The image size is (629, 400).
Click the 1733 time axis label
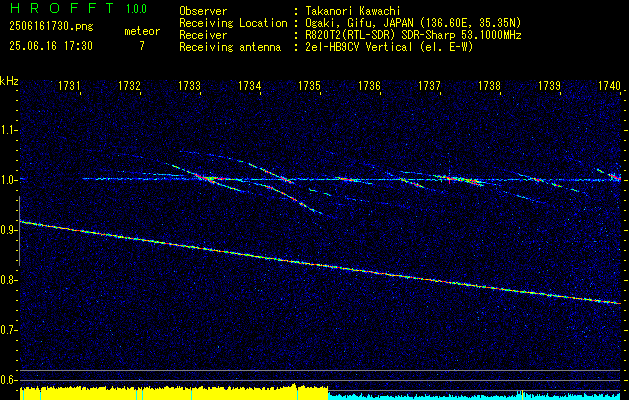pyautogui.click(x=189, y=86)
